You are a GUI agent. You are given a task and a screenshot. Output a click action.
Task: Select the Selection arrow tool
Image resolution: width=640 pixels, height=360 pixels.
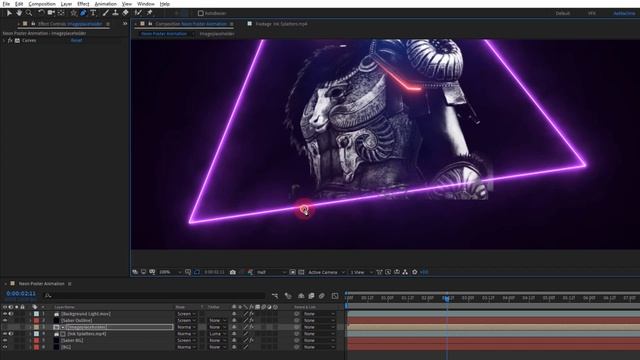coord(9,13)
